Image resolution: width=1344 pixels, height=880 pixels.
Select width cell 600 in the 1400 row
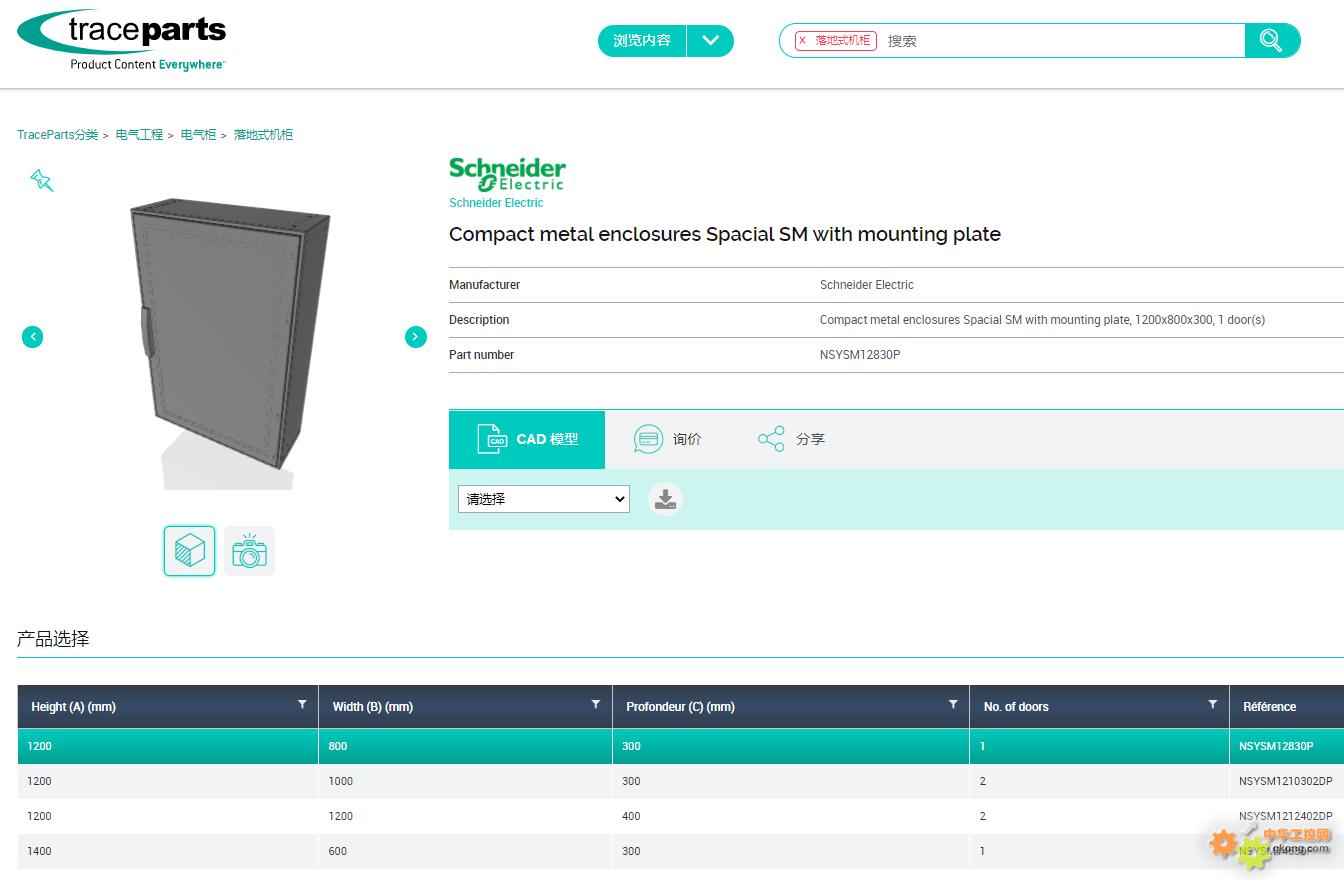tap(465, 851)
